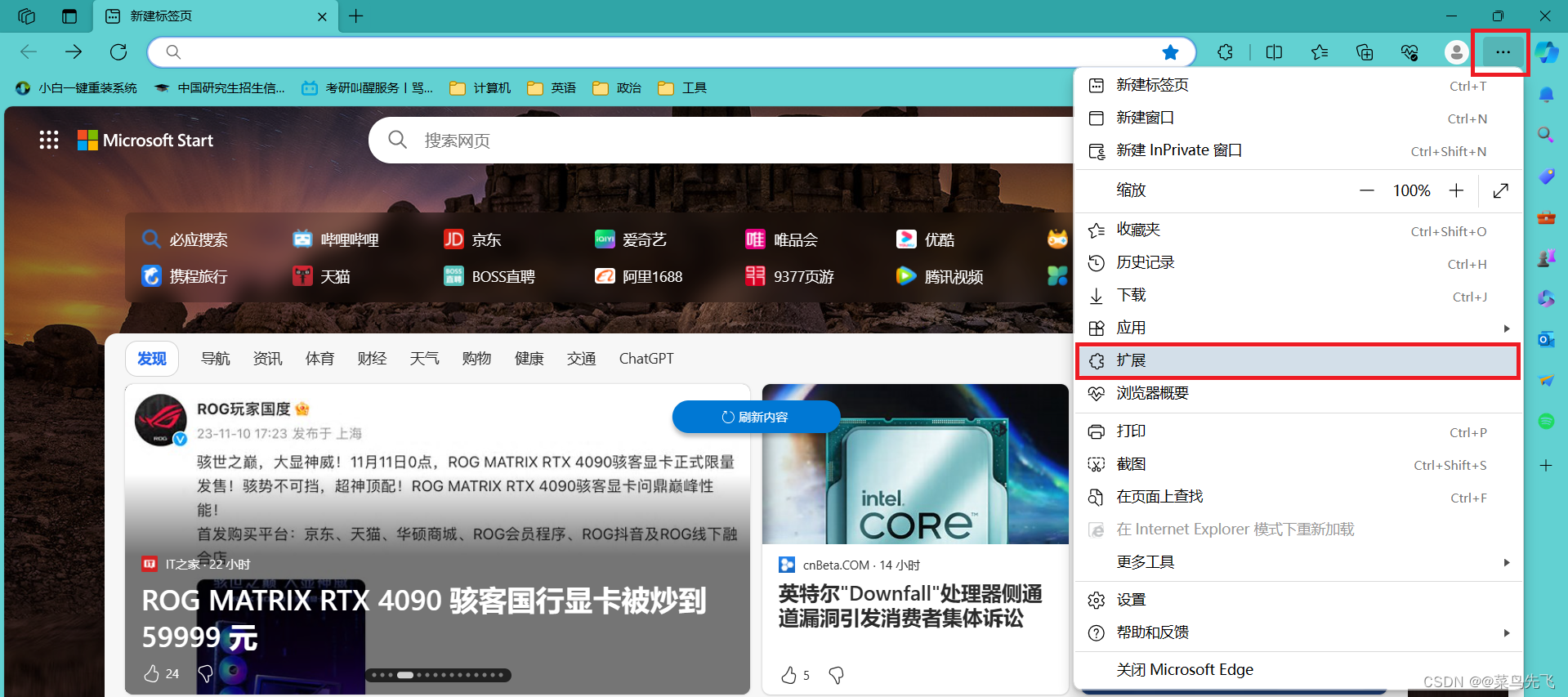1568x697 pixels.
Task: Select 新建窗口 menu item
Action: [x=1298, y=118]
